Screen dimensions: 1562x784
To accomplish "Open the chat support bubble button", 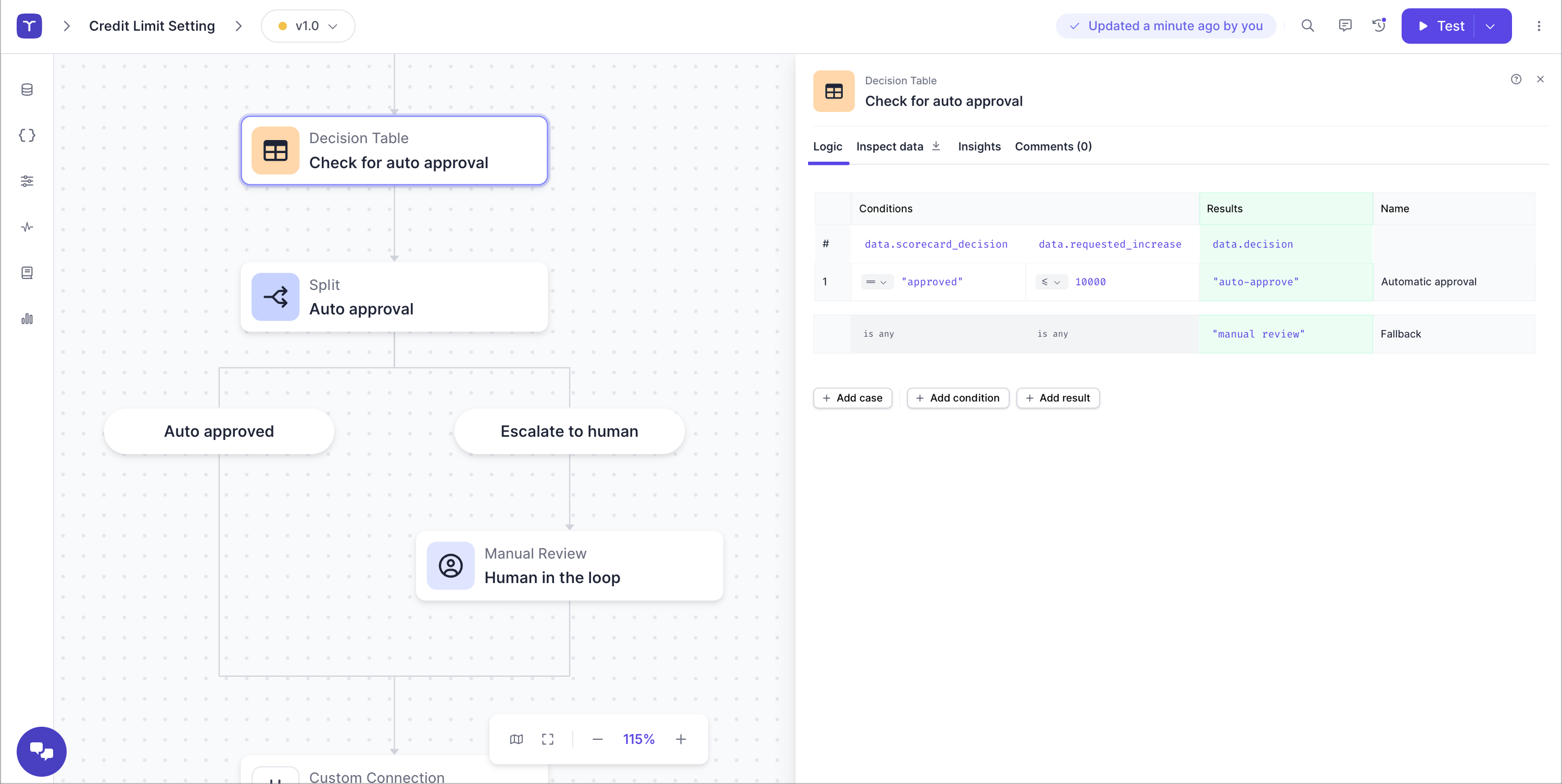I will (41, 751).
